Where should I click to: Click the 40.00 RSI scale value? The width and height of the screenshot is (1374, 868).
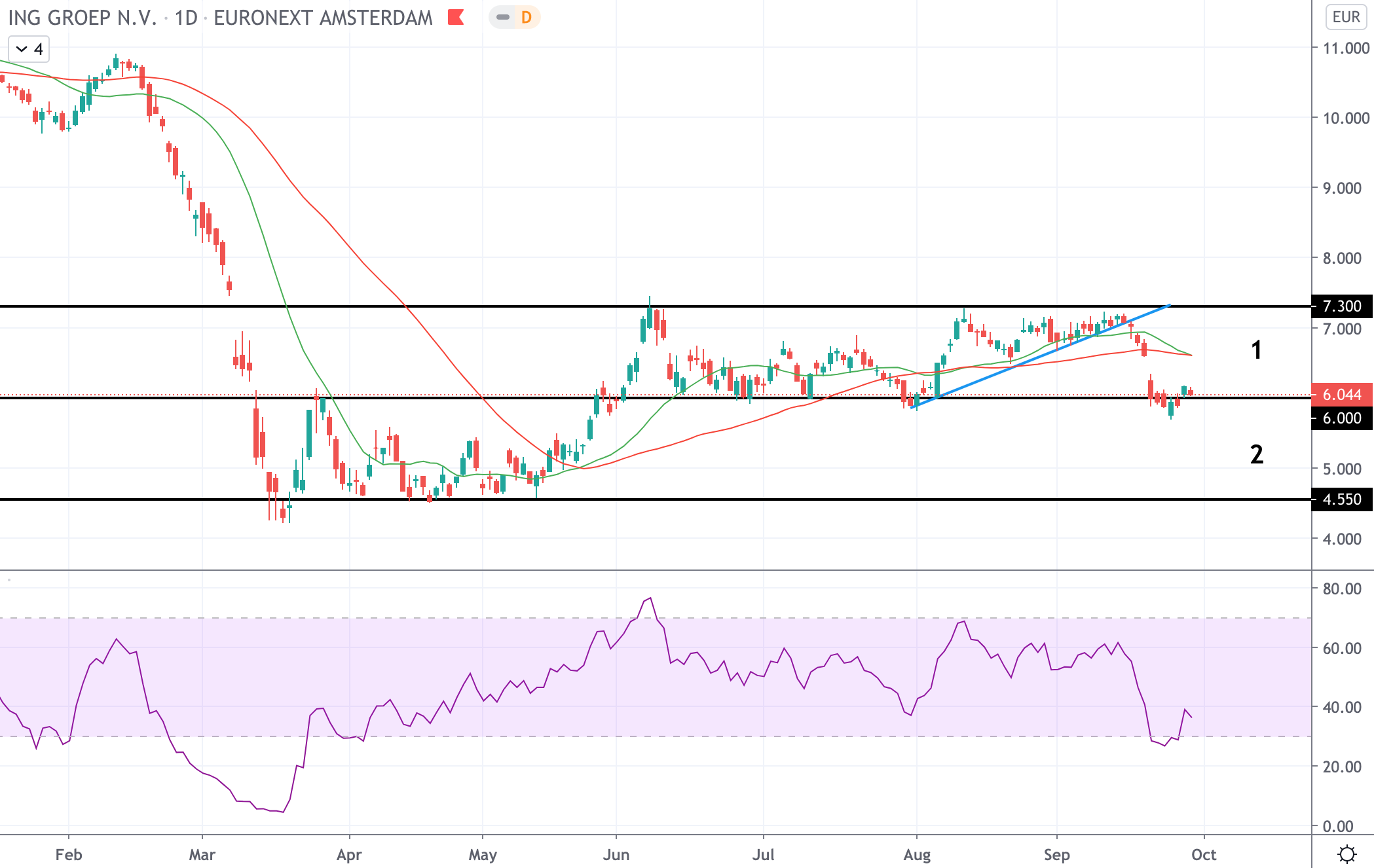[1342, 707]
